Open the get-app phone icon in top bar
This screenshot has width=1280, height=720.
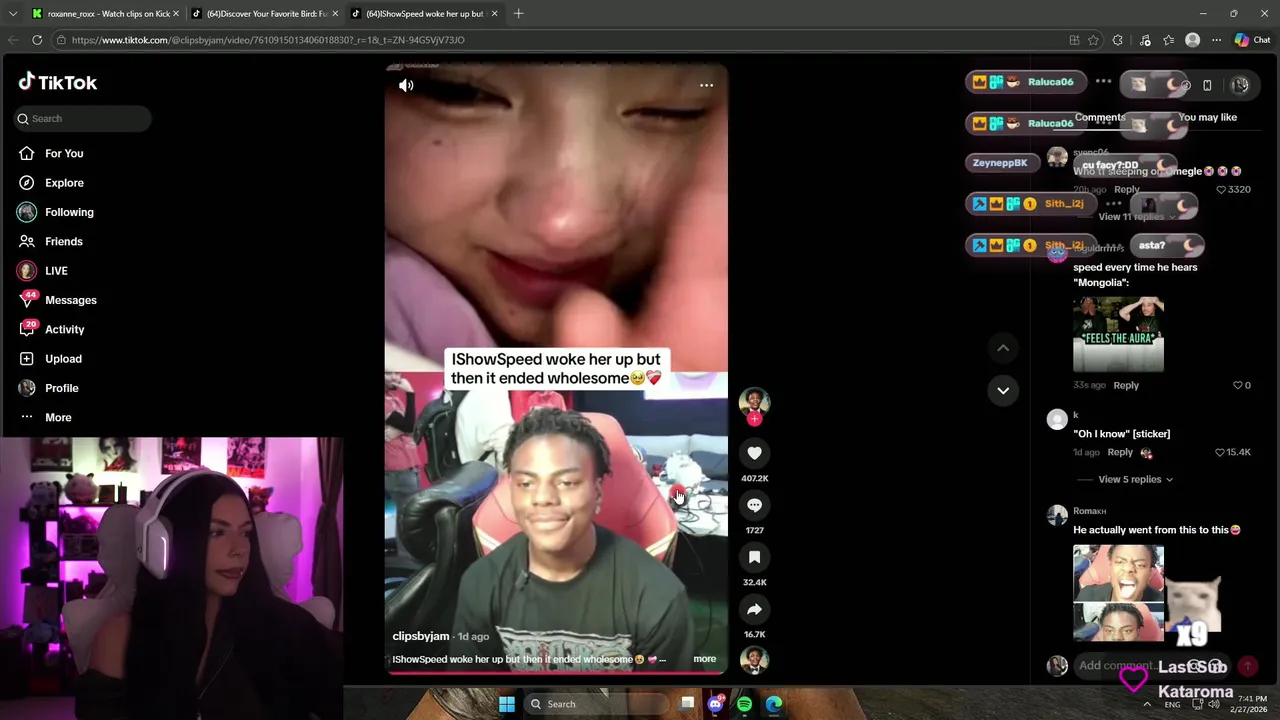click(1207, 85)
